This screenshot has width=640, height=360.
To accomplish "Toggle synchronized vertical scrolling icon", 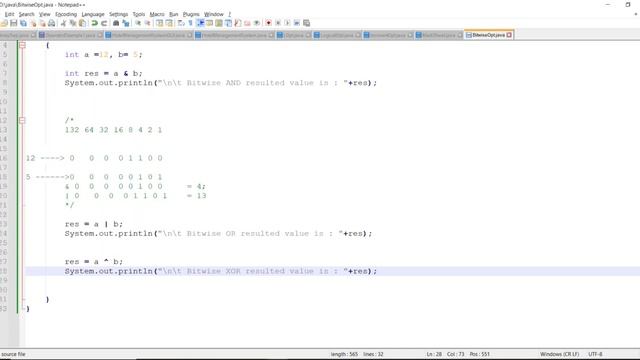I will pyautogui.click(x=159, y=23).
